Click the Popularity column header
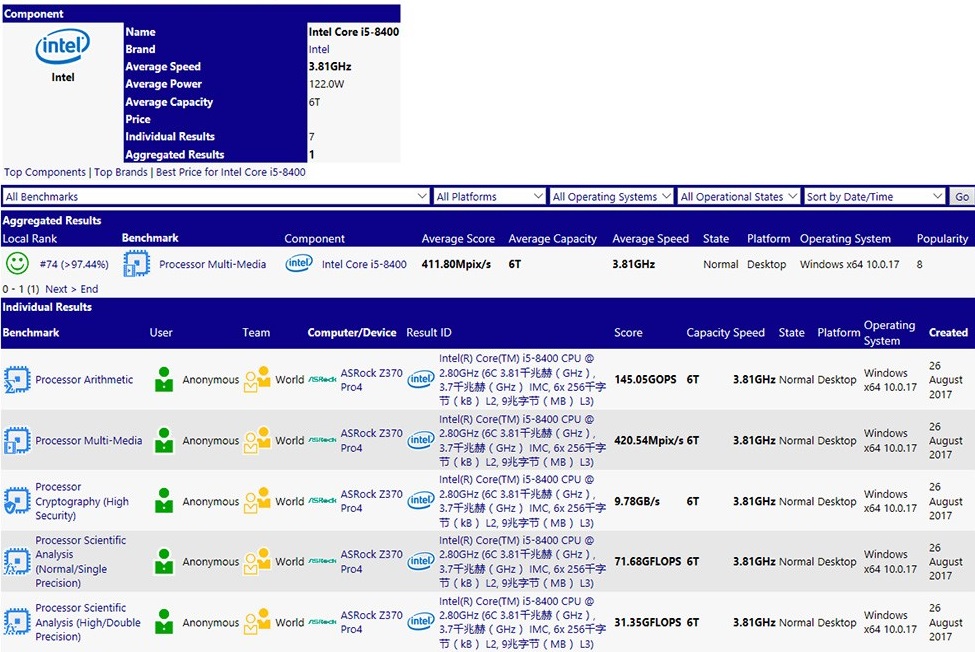The height and width of the screenshot is (652, 975). tap(942, 239)
